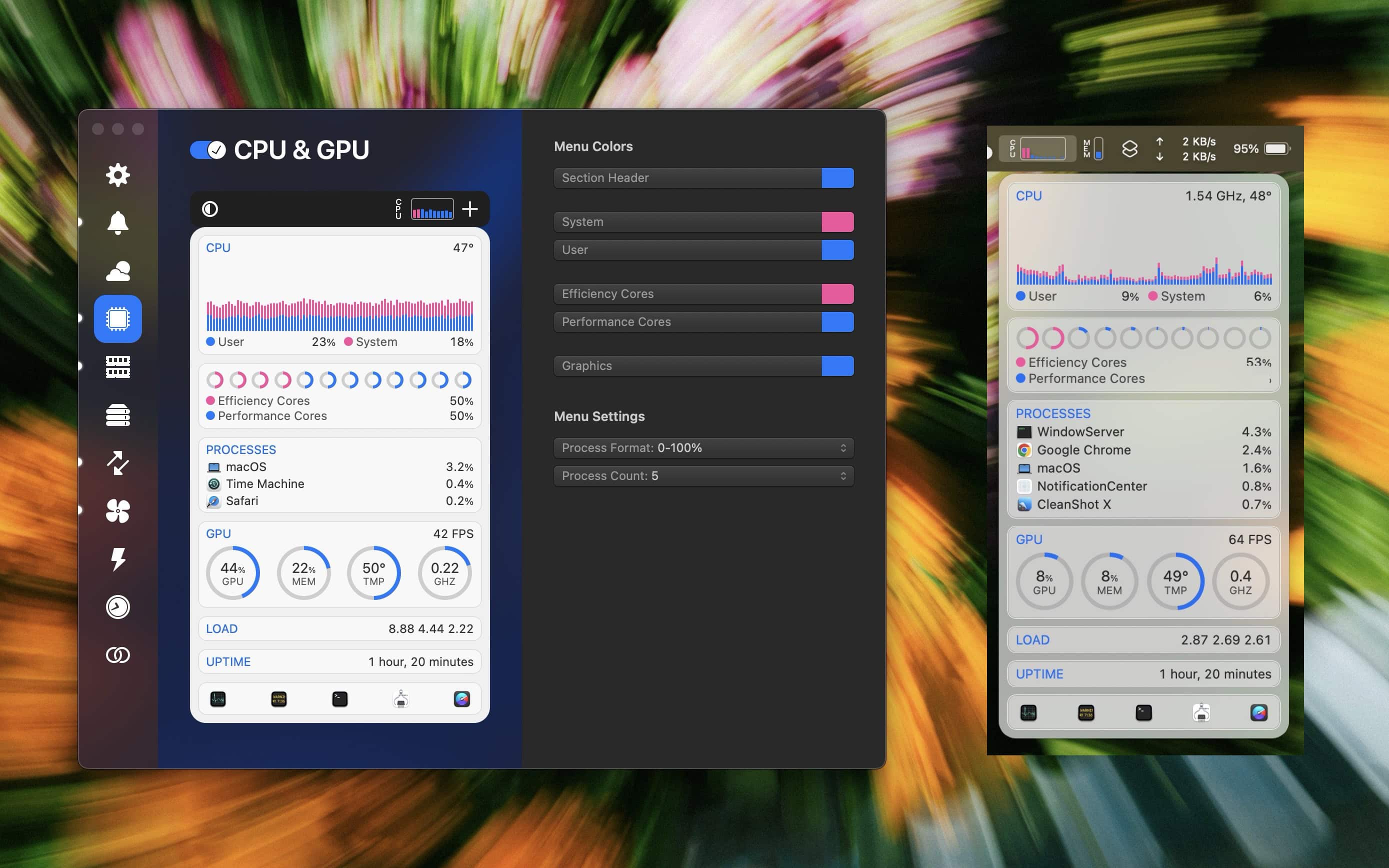Select Battery lightning bolt icon in sidebar
Screen dimensions: 1389x868
pos(117,559)
